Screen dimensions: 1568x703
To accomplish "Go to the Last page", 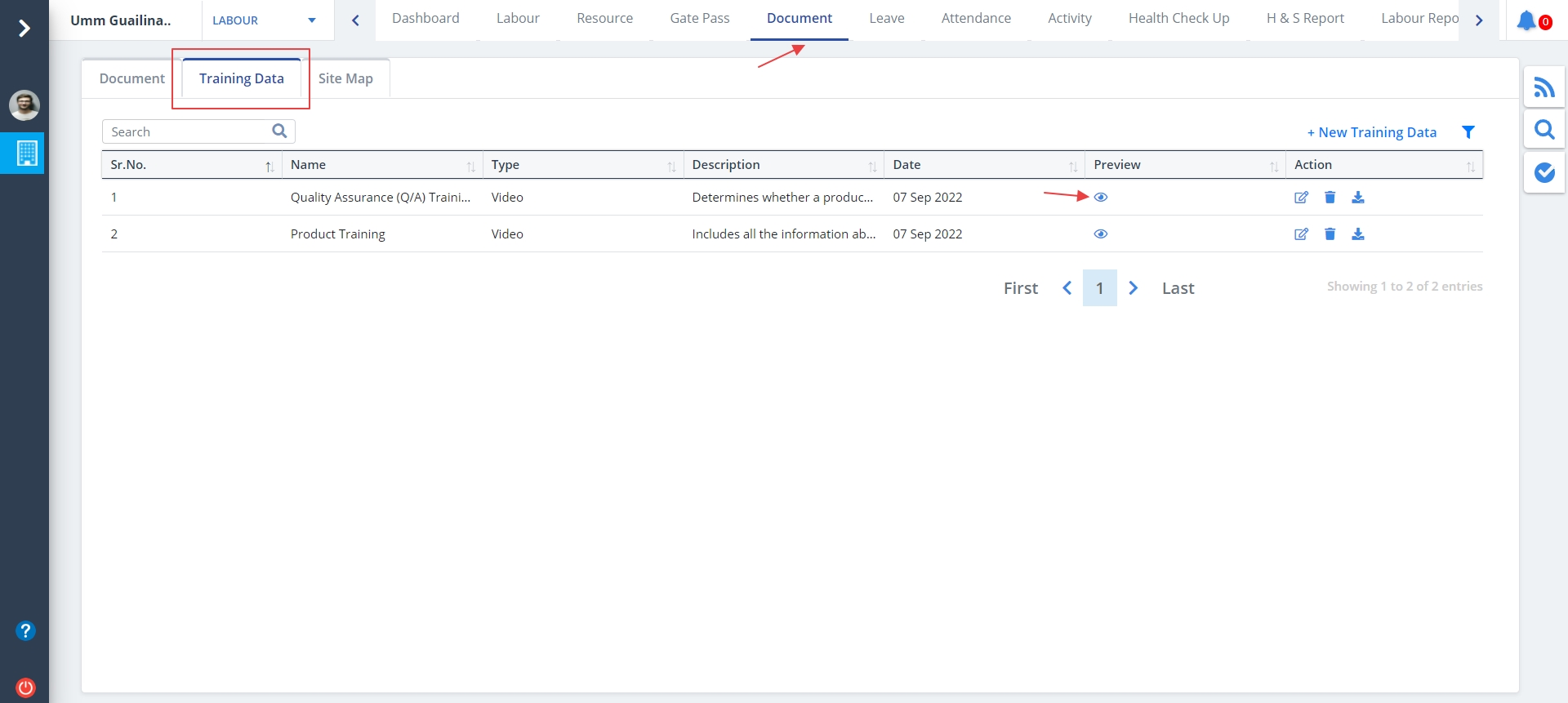I will coord(1177,288).
